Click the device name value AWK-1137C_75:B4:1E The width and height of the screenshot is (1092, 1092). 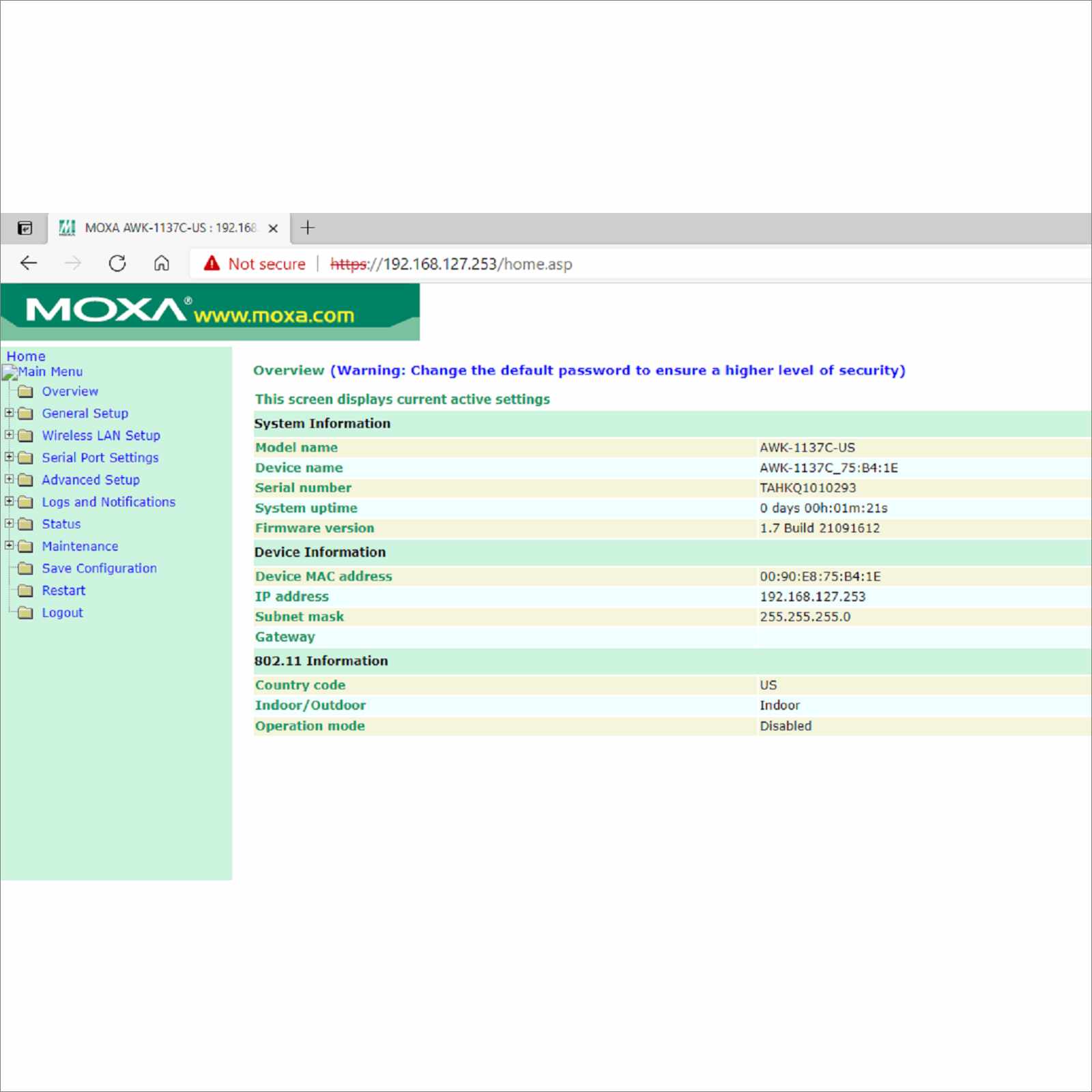829,468
